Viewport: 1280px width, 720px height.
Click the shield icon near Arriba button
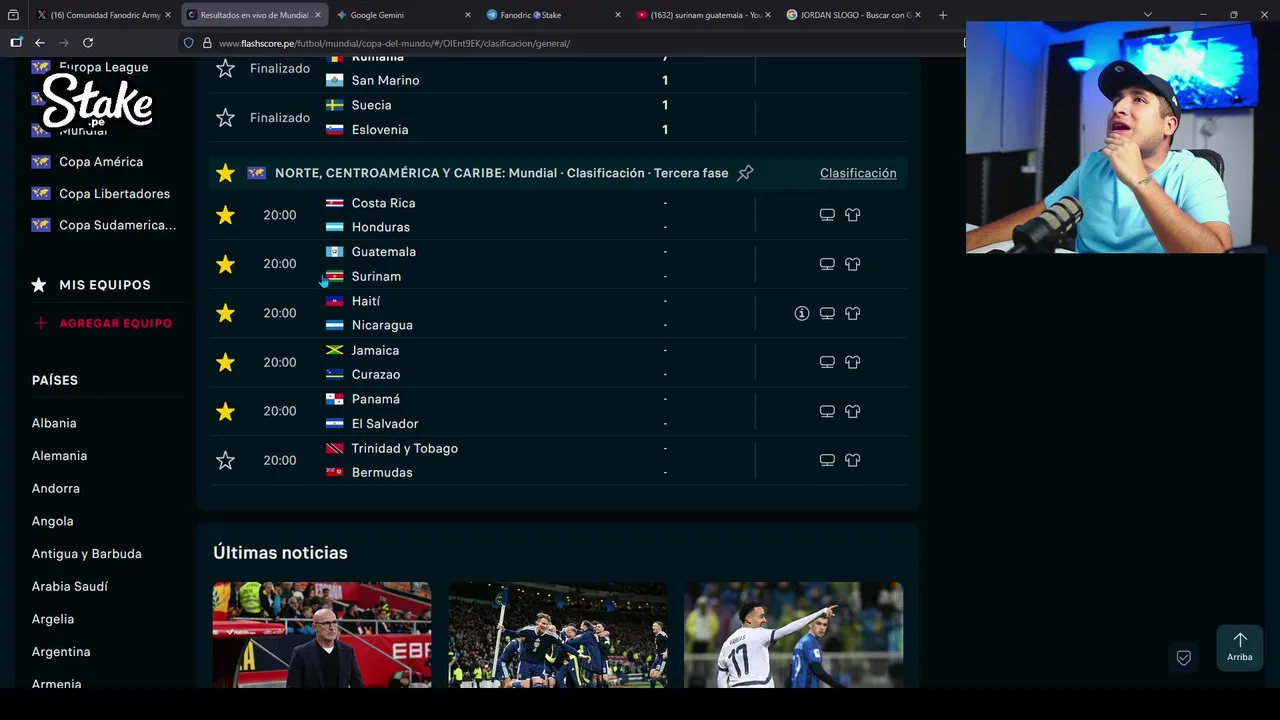click(x=1183, y=658)
